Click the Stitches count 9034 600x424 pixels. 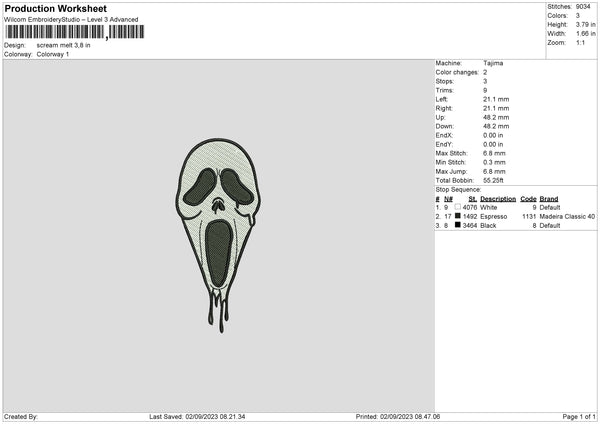(x=583, y=7)
